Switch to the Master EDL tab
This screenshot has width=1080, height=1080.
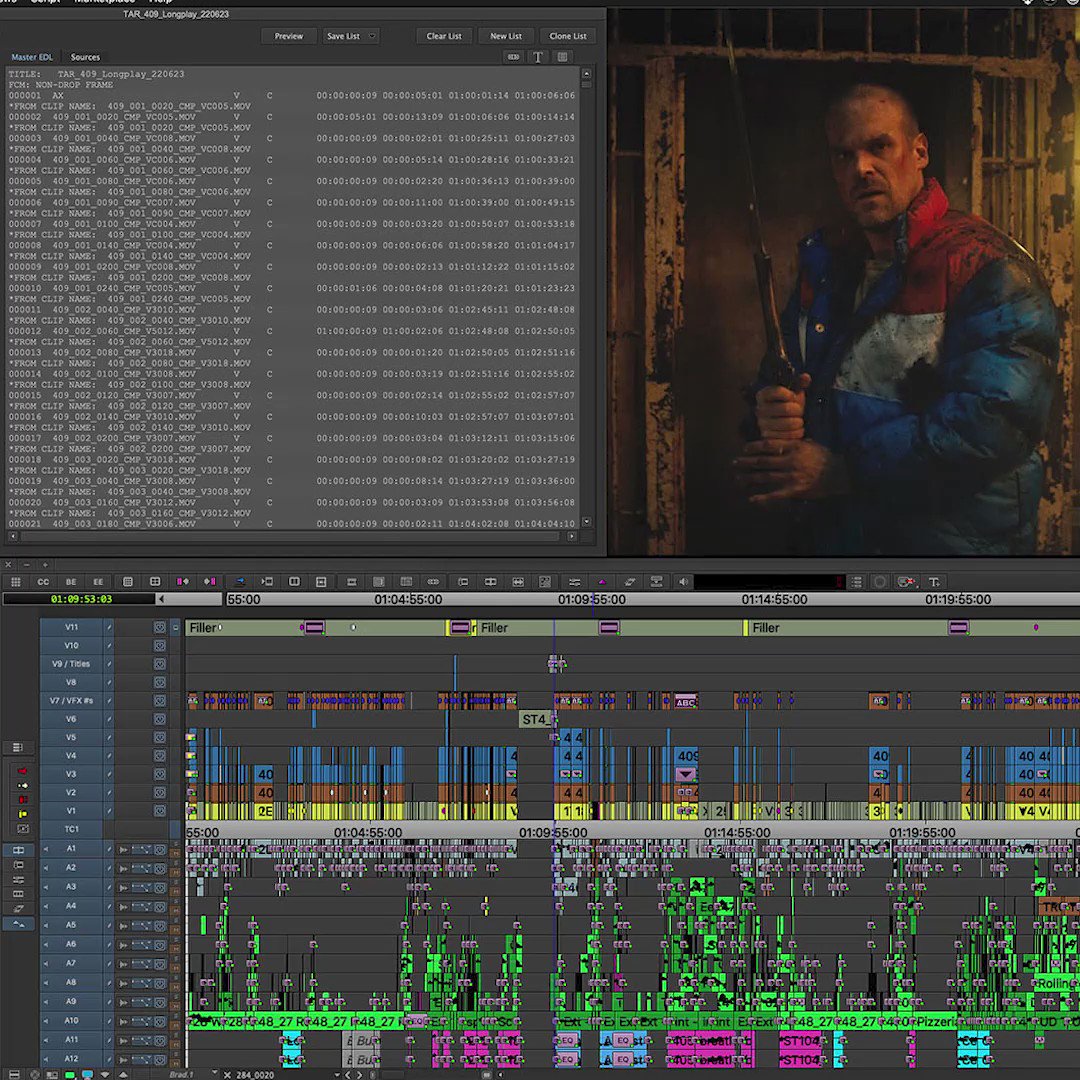pos(32,57)
